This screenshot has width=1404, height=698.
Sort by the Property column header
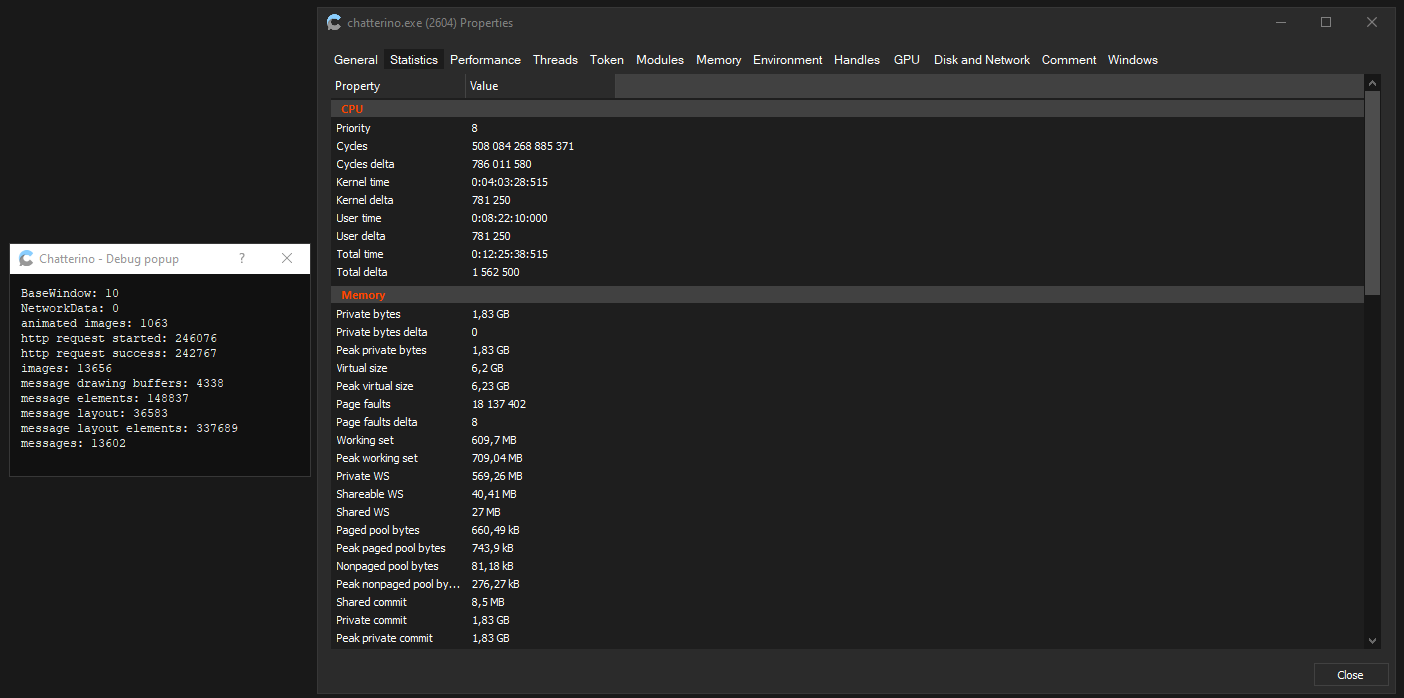[398, 86]
